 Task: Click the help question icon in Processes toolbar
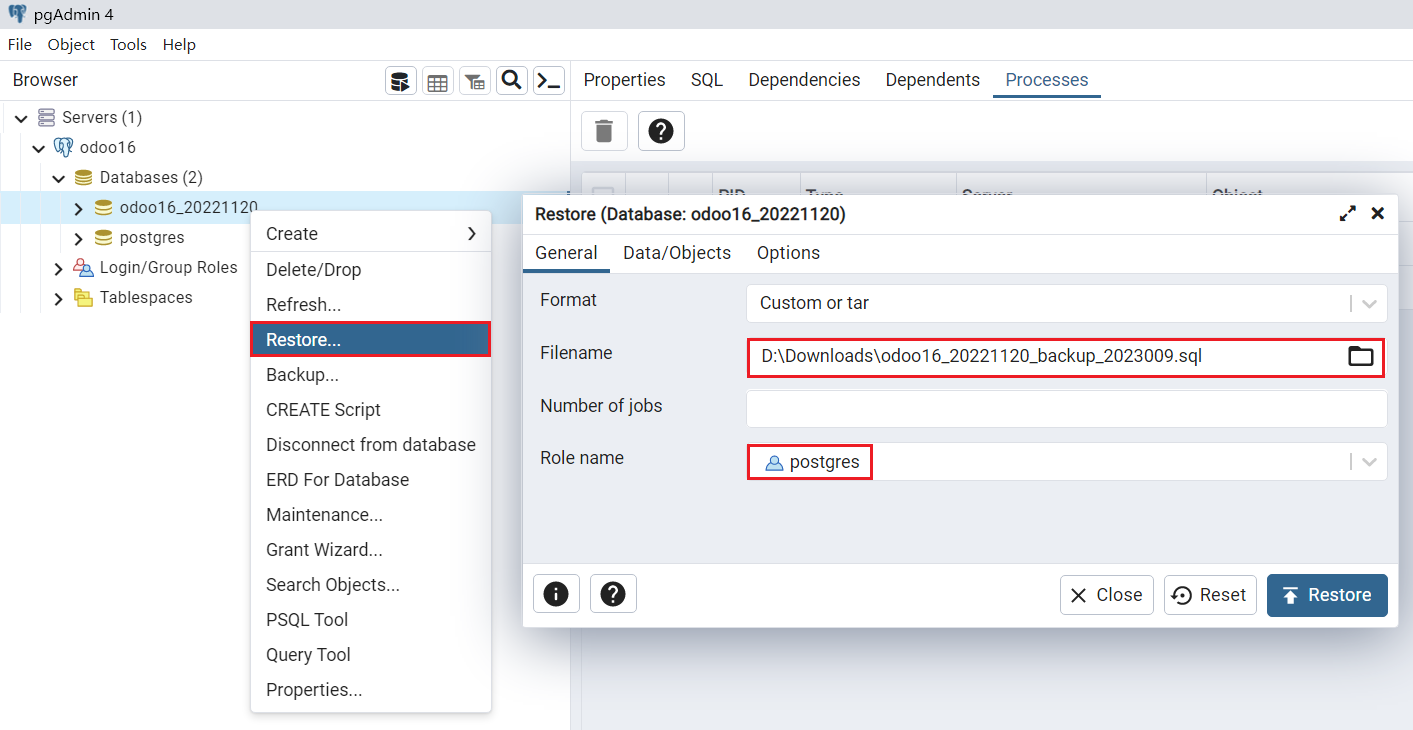[x=661, y=131]
